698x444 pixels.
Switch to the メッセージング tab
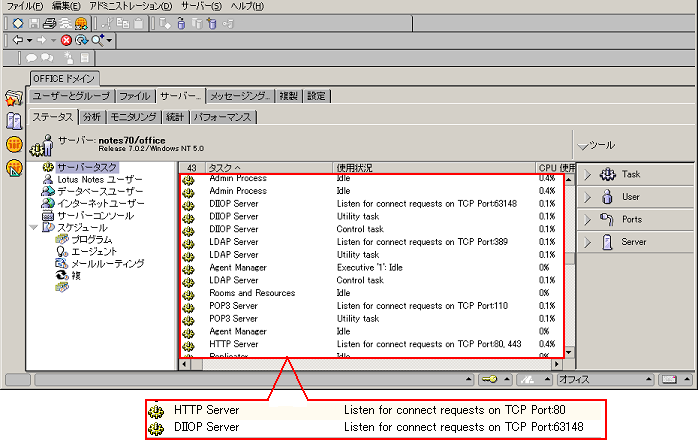coord(240,96)
